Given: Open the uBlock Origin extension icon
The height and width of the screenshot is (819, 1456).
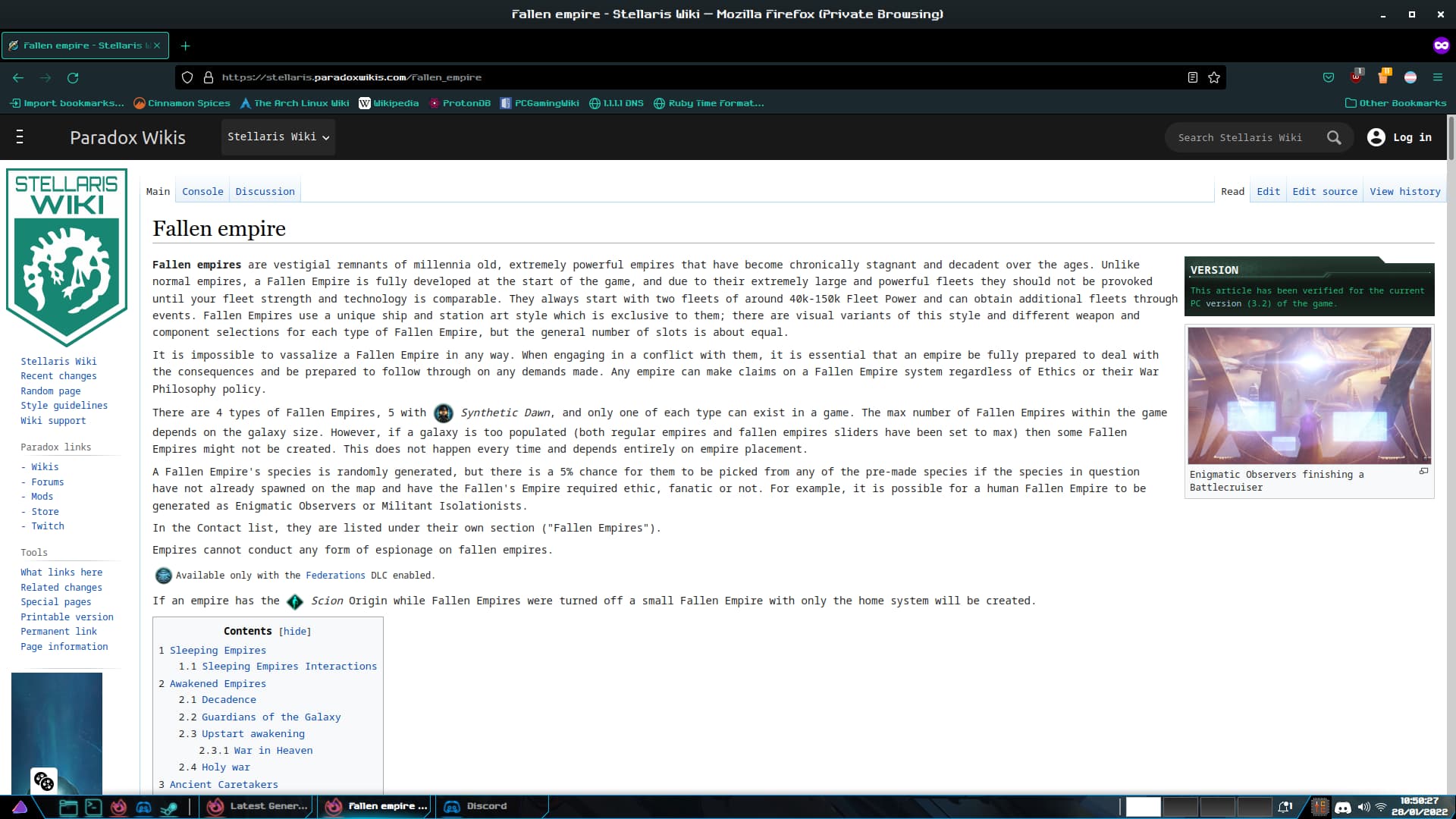Looking at the screenshot, I should [1357, 77].
